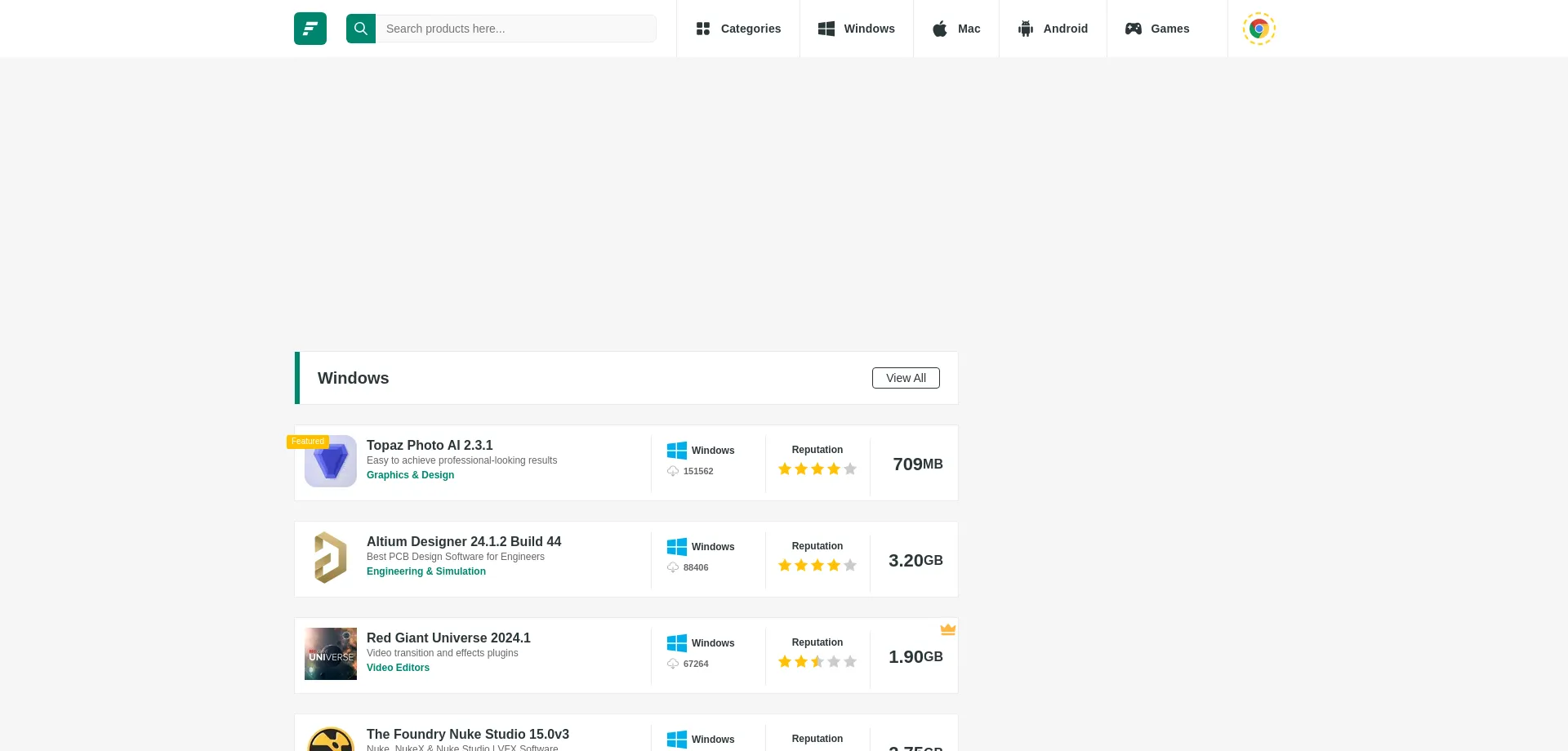Open the Mac menu item
This screenshot has height=751, width=1568.
tap(956, 29)
